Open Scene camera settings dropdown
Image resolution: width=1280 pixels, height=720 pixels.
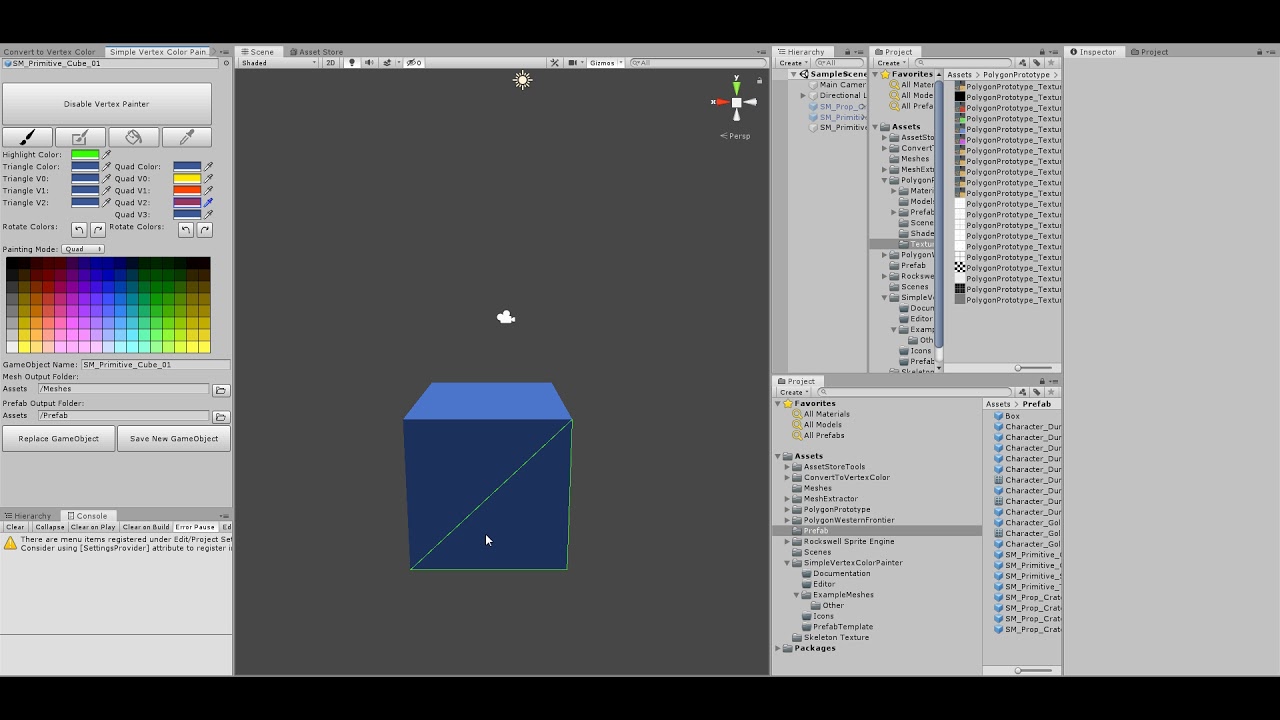(x=575, y=63)
